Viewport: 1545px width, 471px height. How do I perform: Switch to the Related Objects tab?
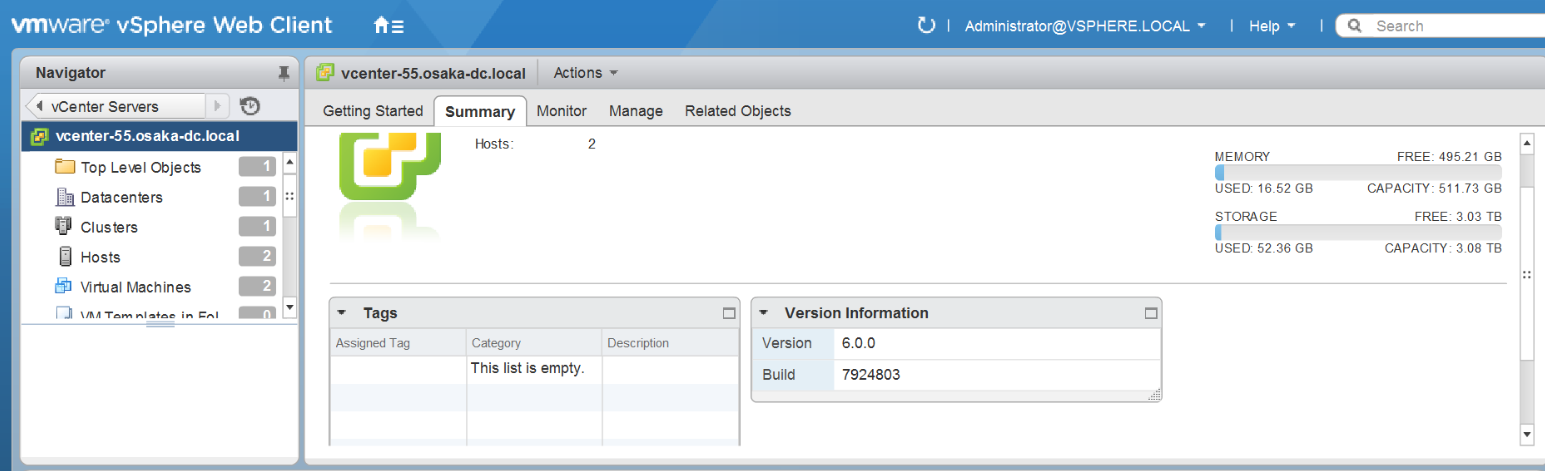(737, 111)
